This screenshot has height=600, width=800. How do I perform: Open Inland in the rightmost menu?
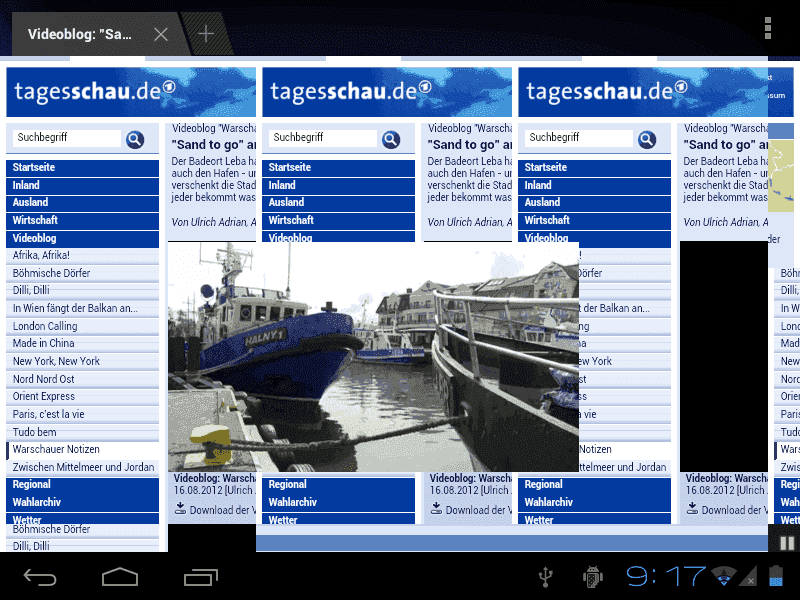[595, 185]
